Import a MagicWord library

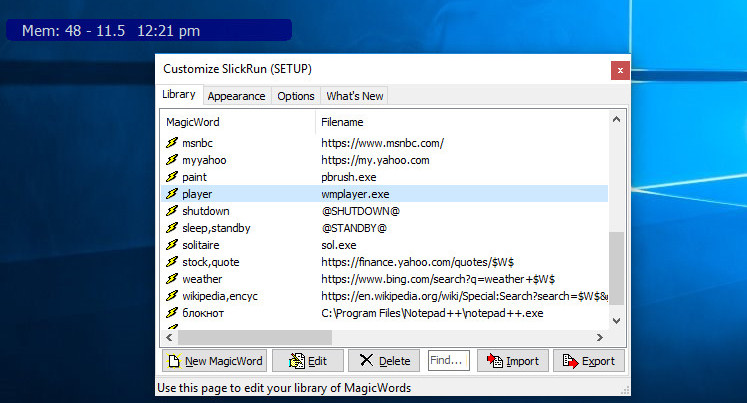click(x=512, y=361)
